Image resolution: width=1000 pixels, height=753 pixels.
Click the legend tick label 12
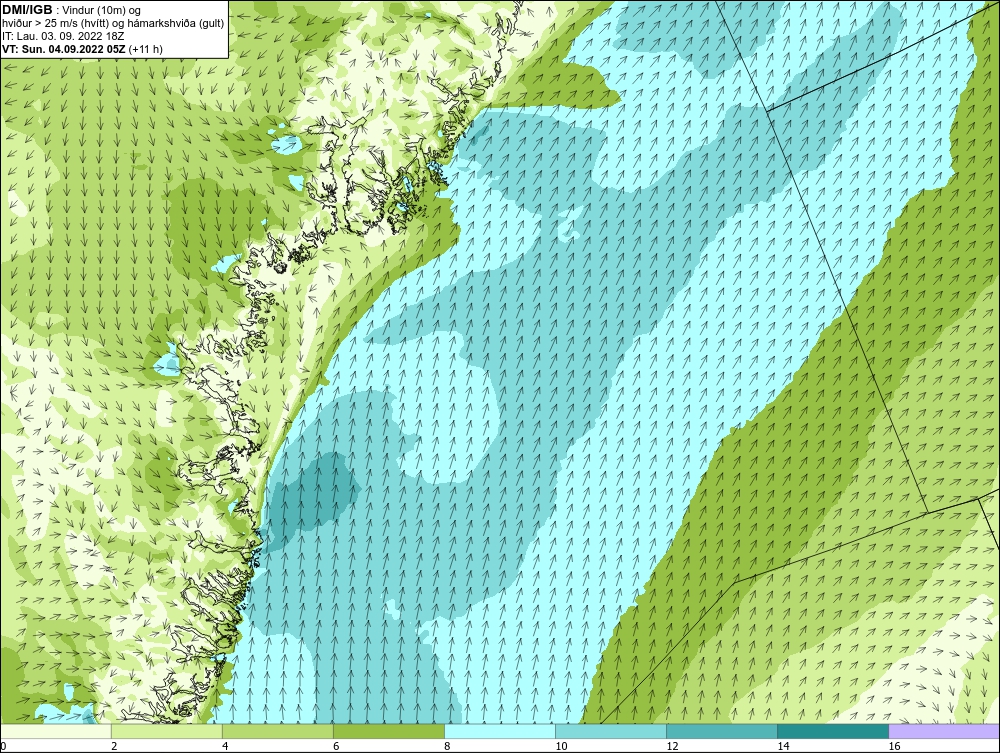[672, 747]
